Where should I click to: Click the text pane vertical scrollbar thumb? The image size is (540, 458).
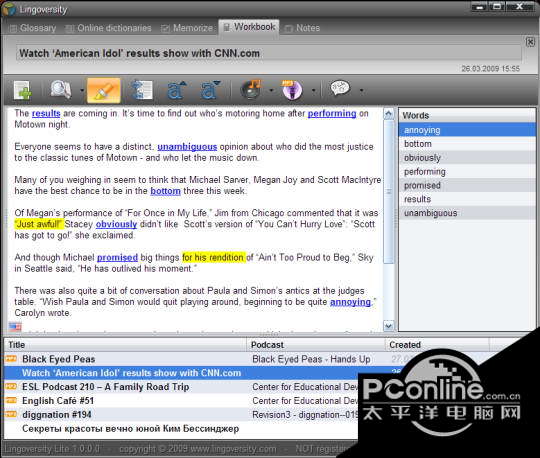point(388,191)
